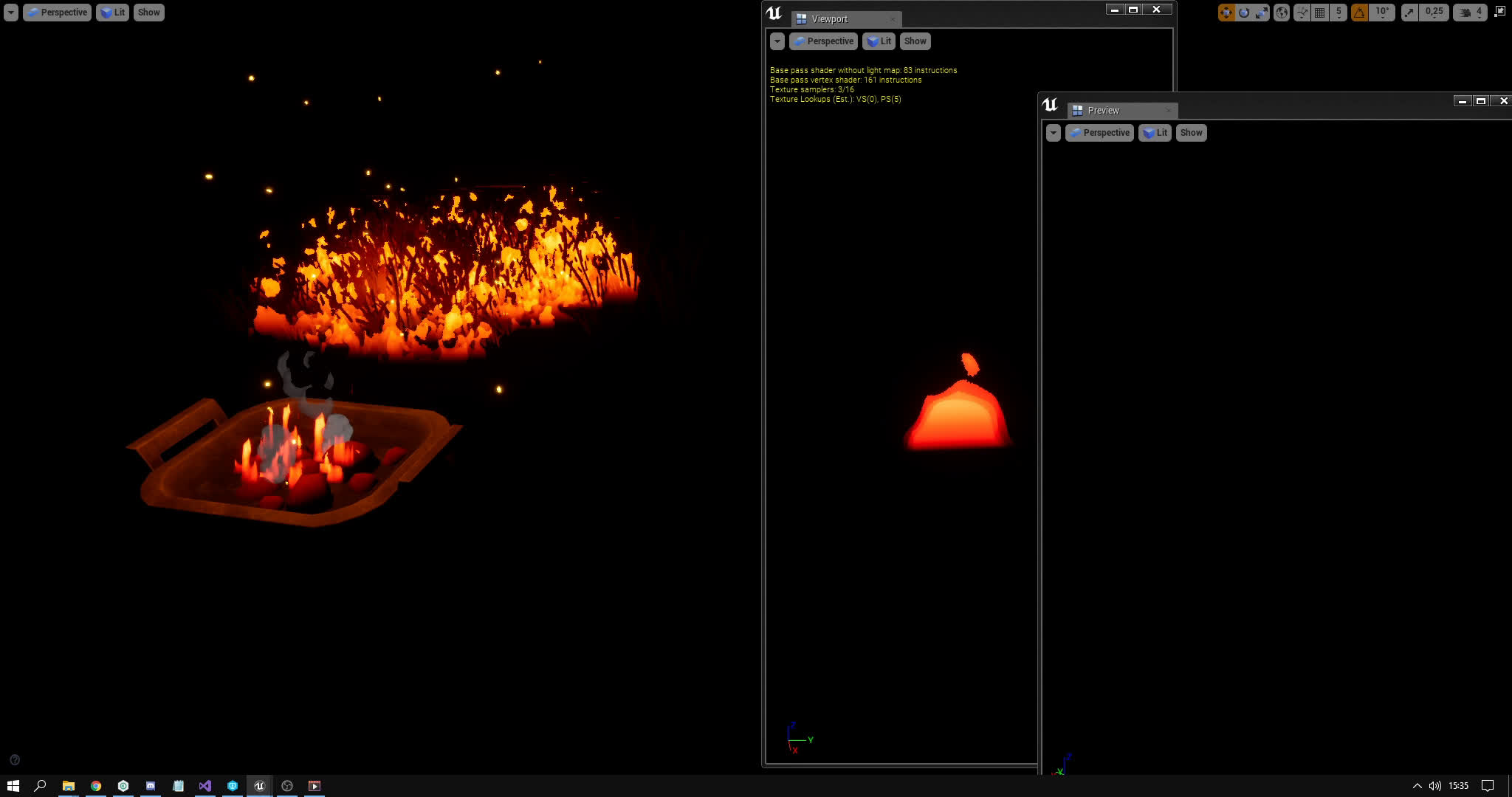
Task: Switch to the Viewport tab
Action: pyautogui.click(x=829, y=19)
